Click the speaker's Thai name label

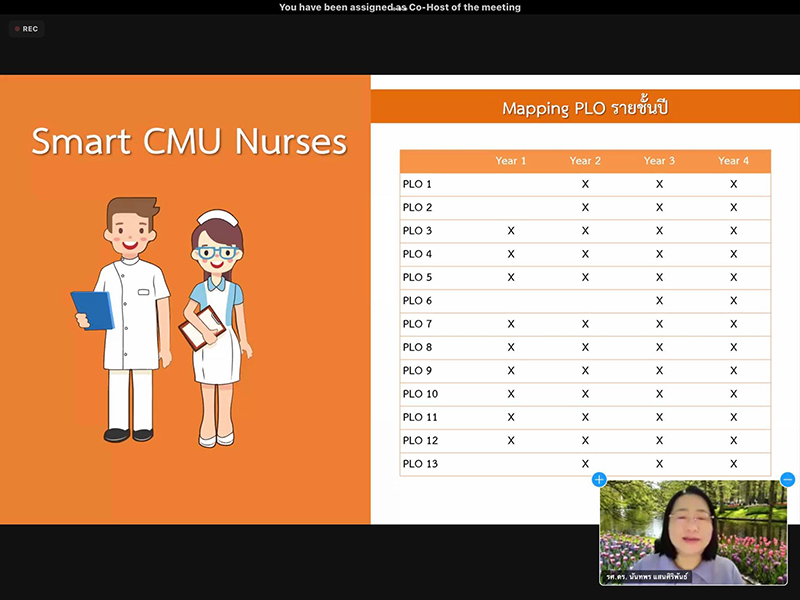647,577
